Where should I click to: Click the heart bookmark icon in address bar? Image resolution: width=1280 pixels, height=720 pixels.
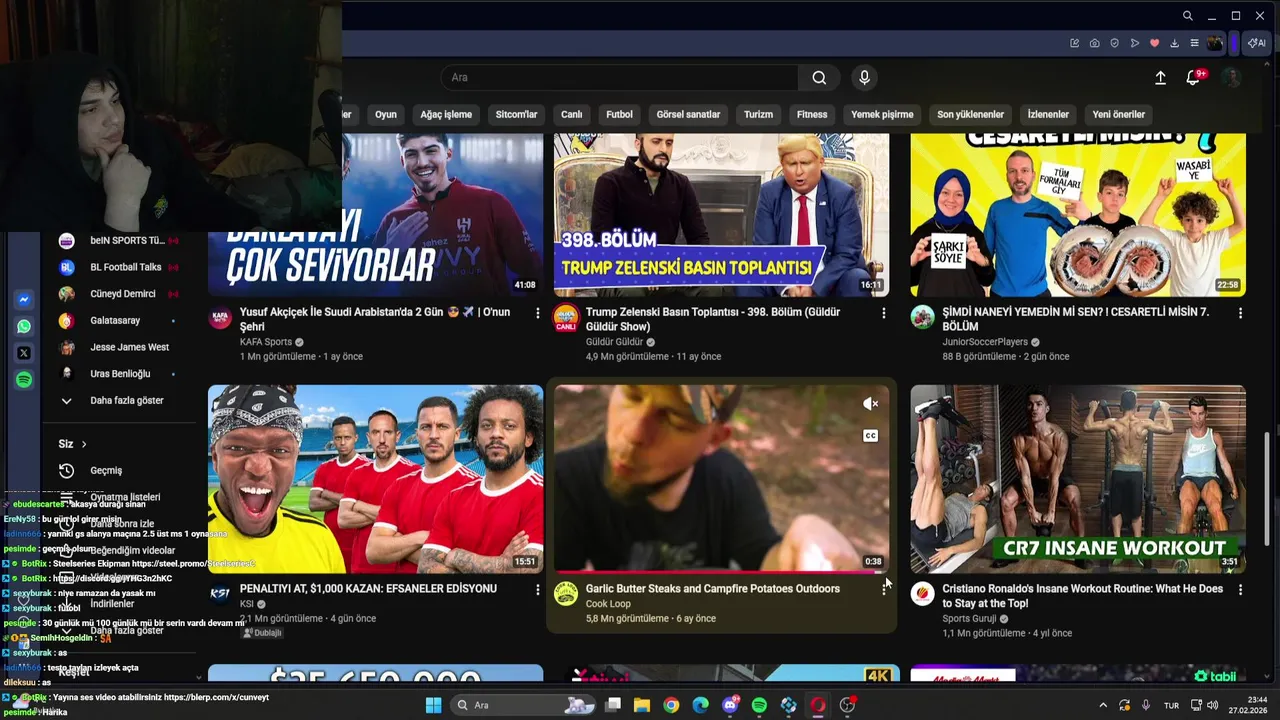pos(1154,43)
